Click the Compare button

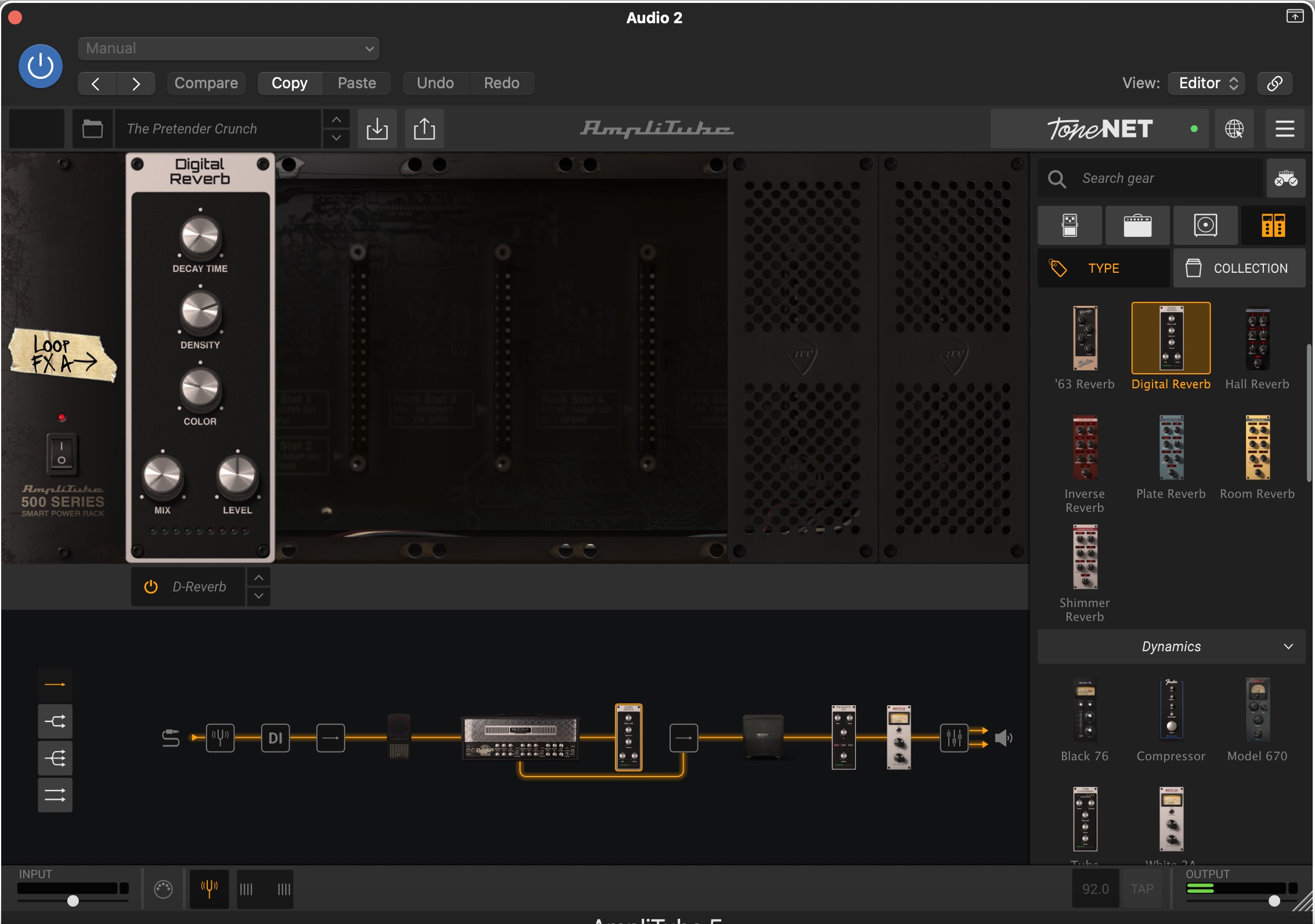click(x=206, y=83)
